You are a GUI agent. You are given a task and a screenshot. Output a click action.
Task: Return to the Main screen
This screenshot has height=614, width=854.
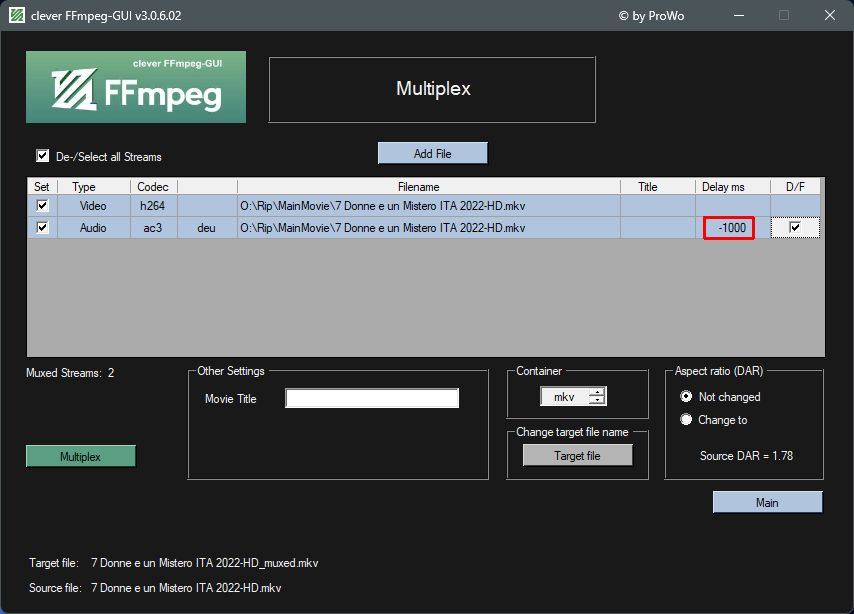pyautogui.click(x=767, y=502)
